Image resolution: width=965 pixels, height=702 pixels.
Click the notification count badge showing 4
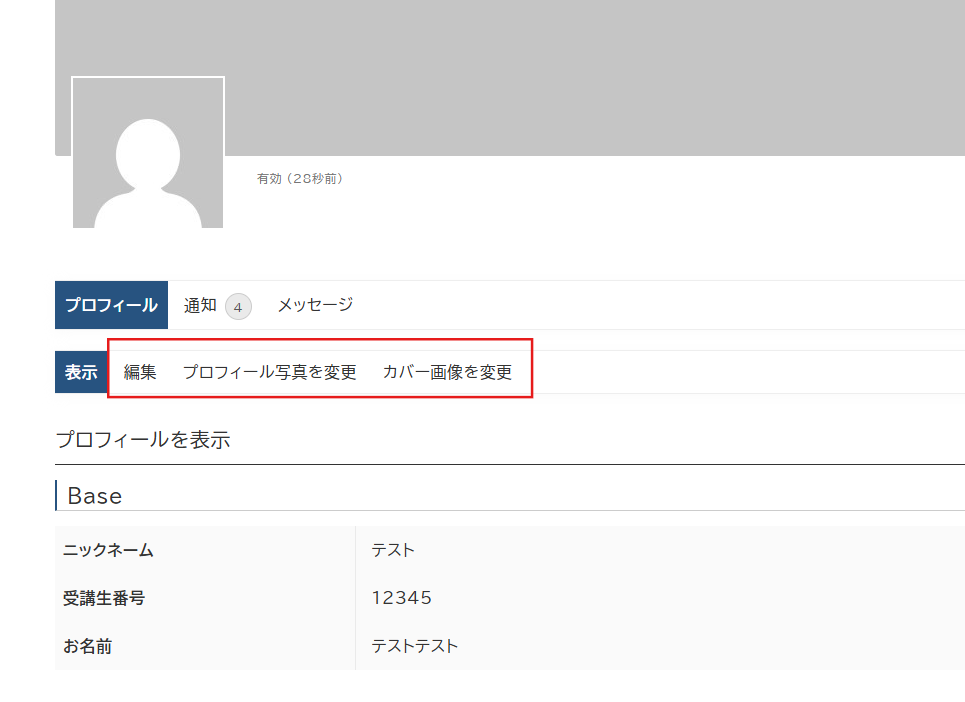pyautogui.click(x=238, y=306)
